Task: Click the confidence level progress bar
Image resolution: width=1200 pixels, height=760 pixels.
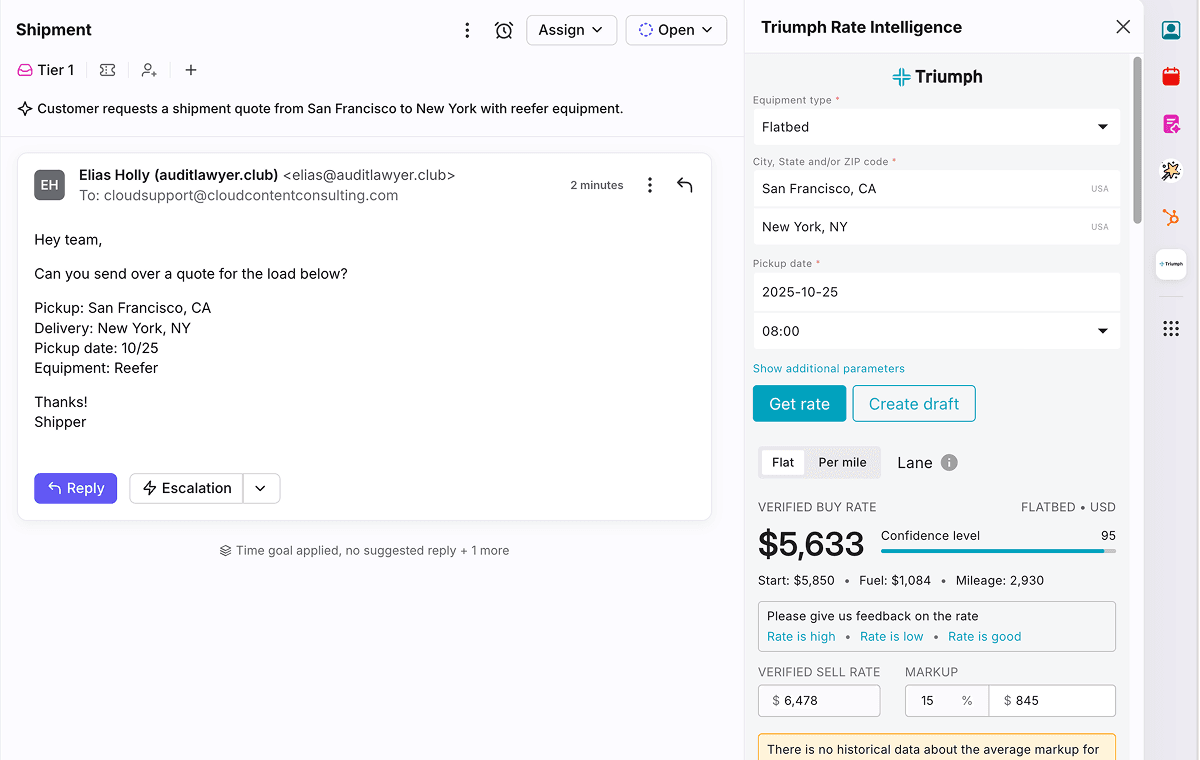Action: coord(998,551)
